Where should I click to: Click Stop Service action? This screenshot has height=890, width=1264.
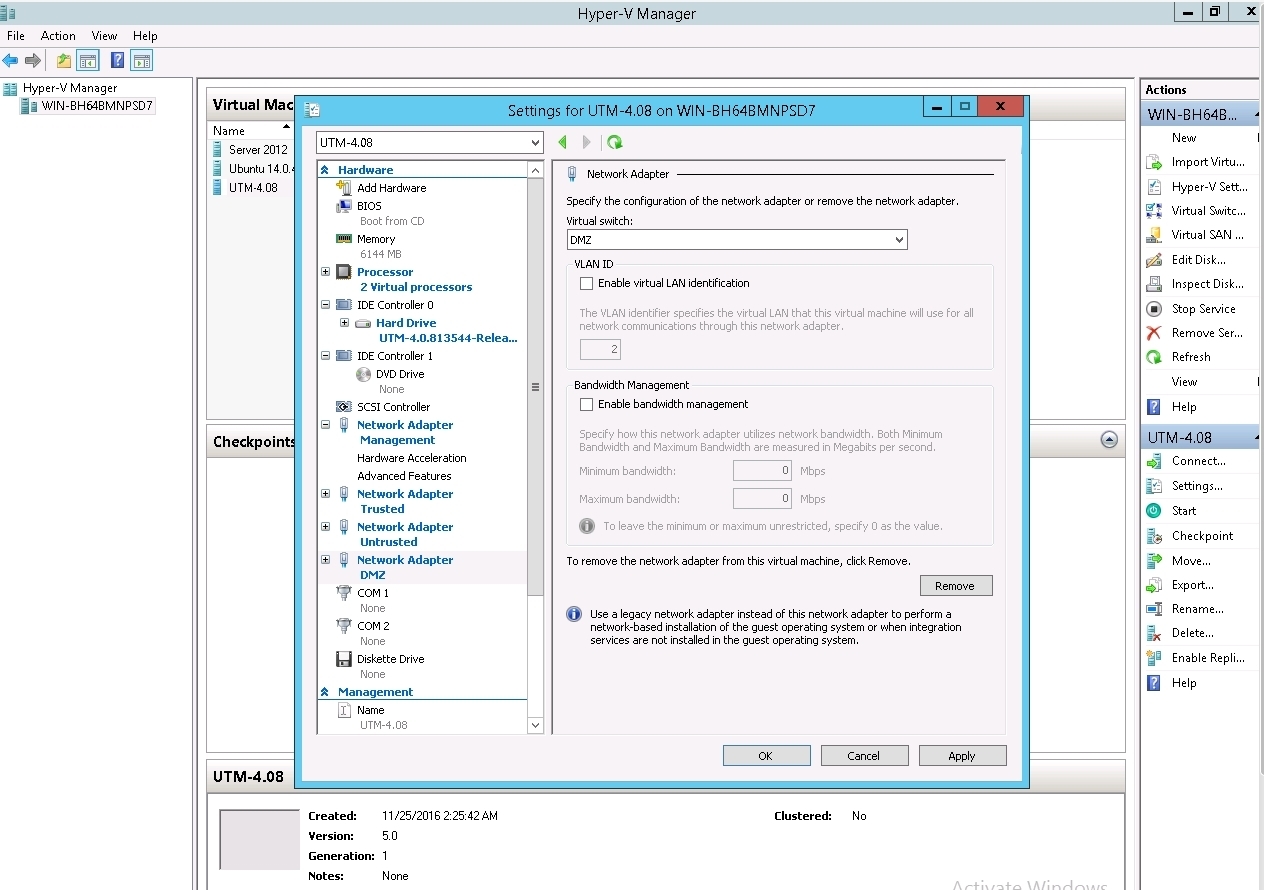coord(1203,309)
